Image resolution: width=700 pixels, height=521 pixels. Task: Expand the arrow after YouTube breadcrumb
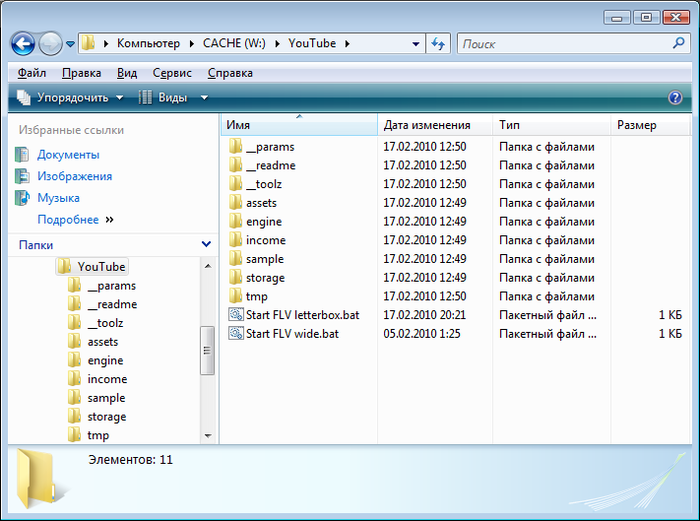tap(347, 44)
